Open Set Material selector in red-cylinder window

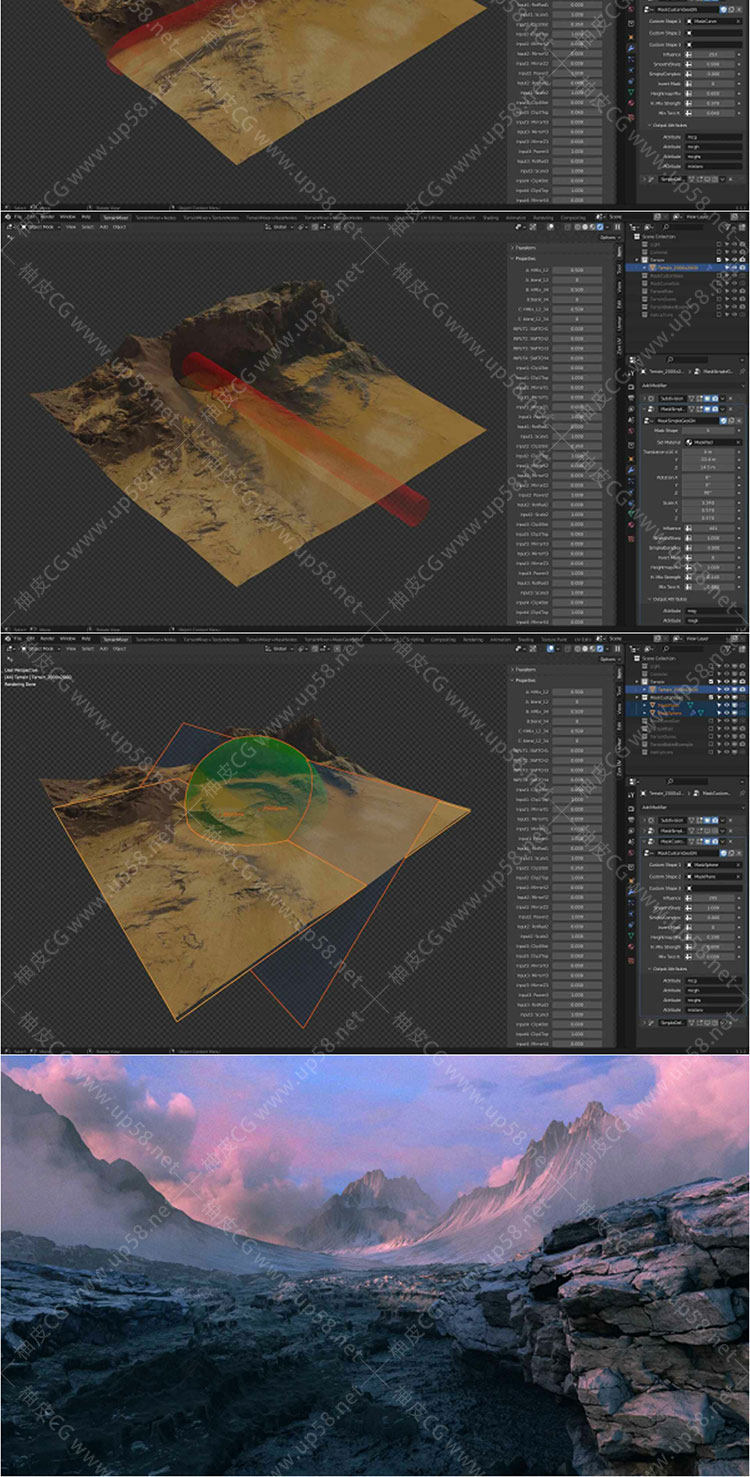point(713,442)
